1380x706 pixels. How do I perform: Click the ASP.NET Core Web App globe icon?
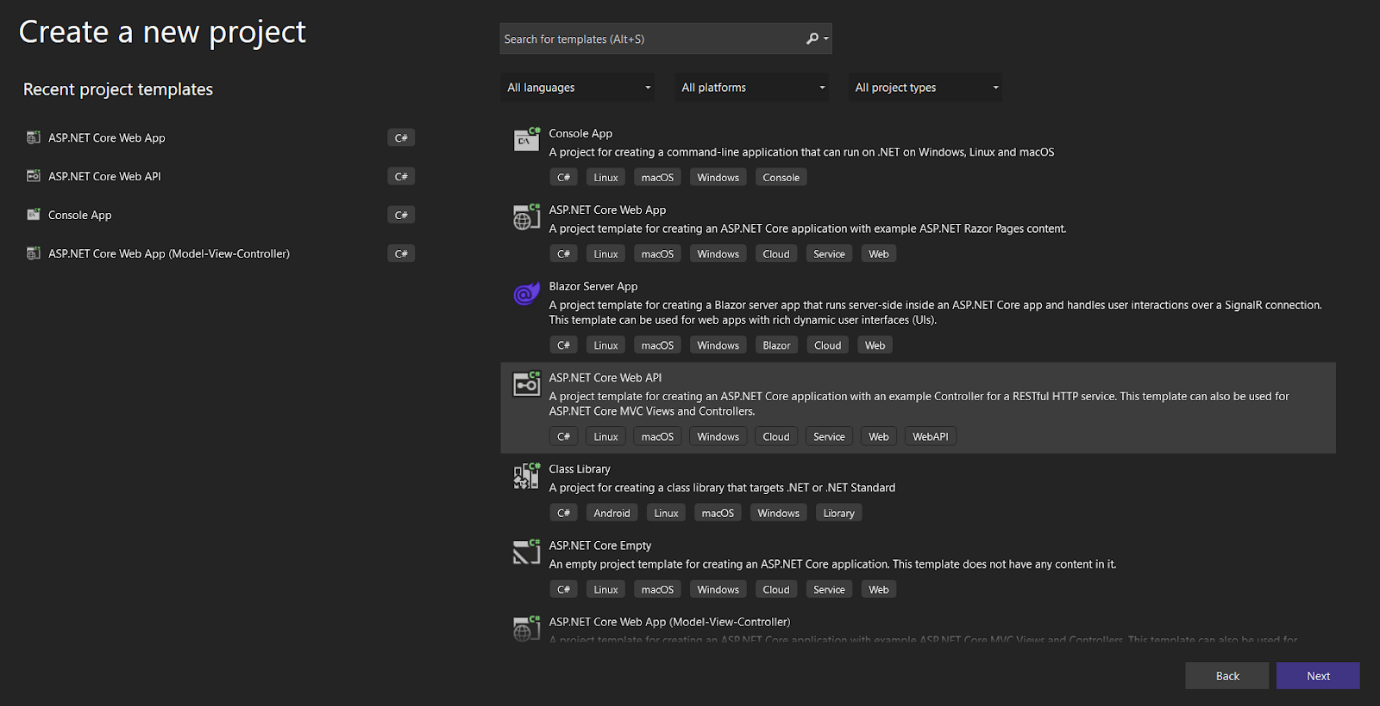pos(527,217)
